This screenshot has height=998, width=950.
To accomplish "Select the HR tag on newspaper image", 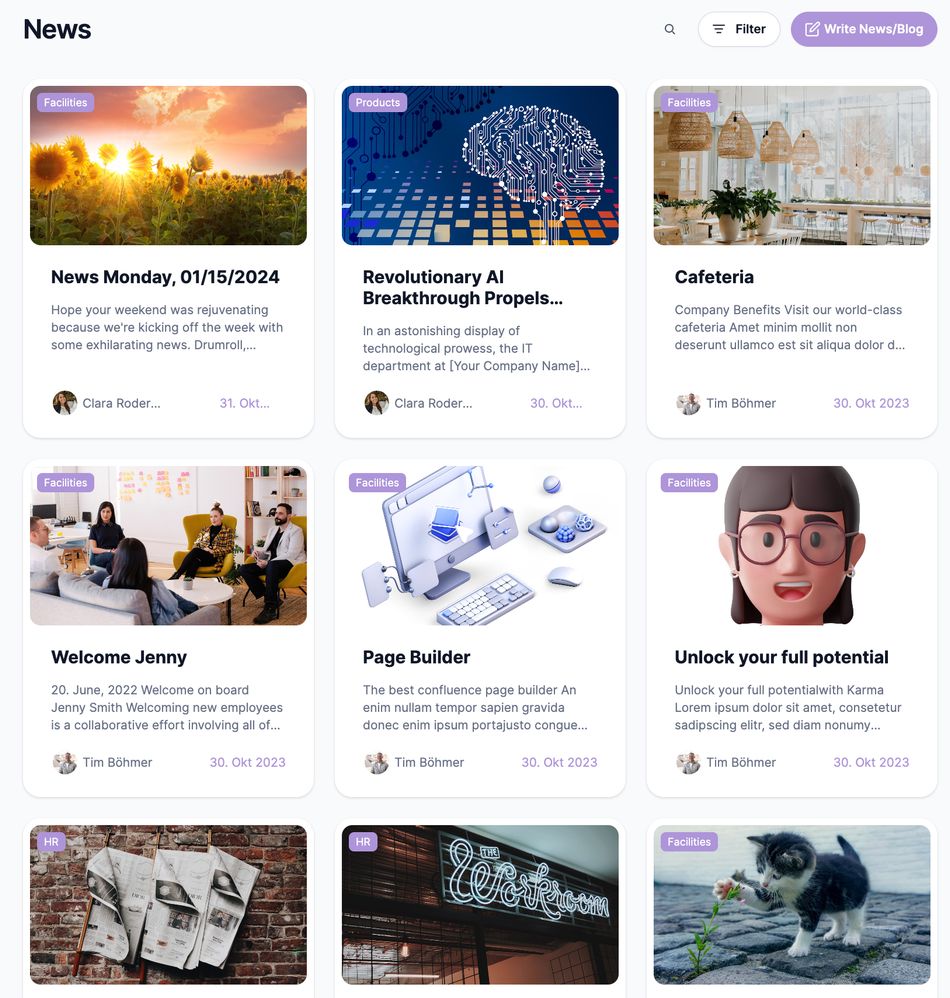I will [x=51, y=841].
